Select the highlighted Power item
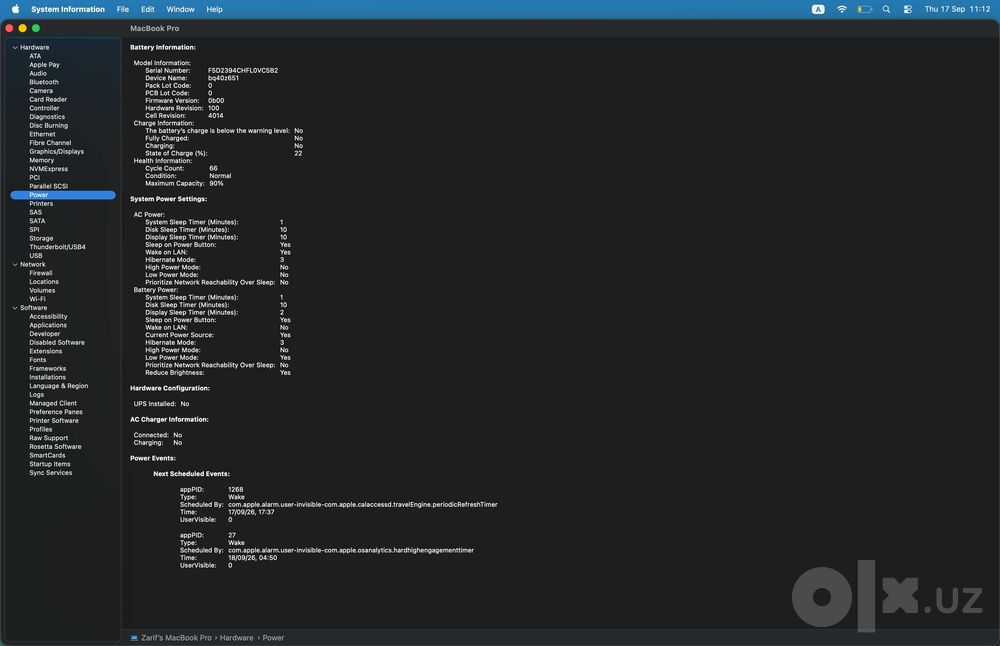This screenshot has height=646, width=1000. [x=62, y=195]
